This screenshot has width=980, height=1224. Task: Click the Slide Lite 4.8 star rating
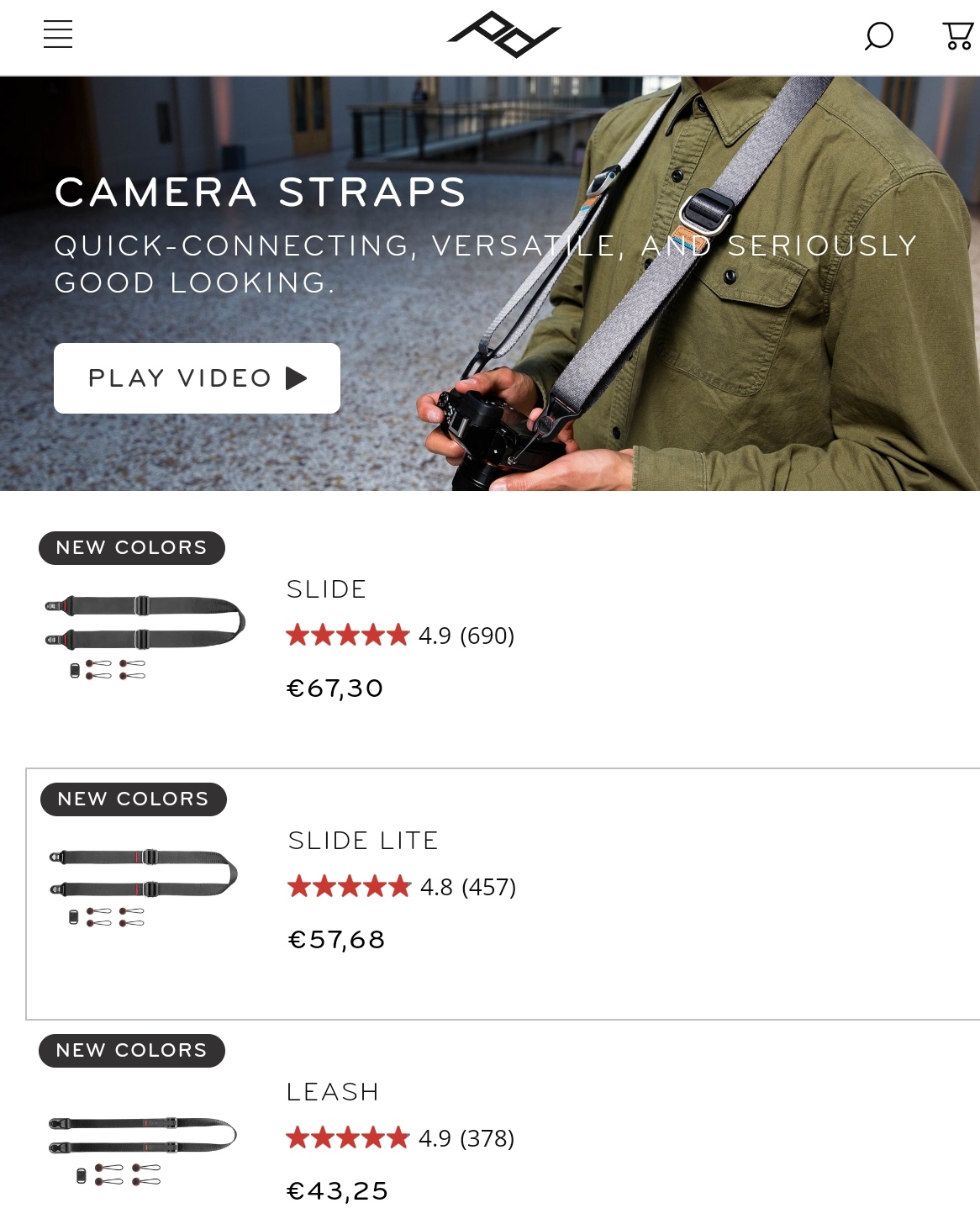coord(402,887)
